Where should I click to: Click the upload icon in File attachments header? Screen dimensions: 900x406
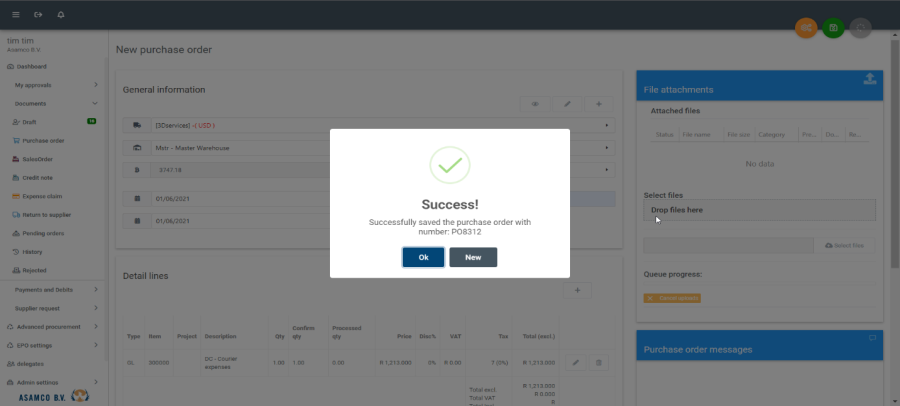(869, 80)
